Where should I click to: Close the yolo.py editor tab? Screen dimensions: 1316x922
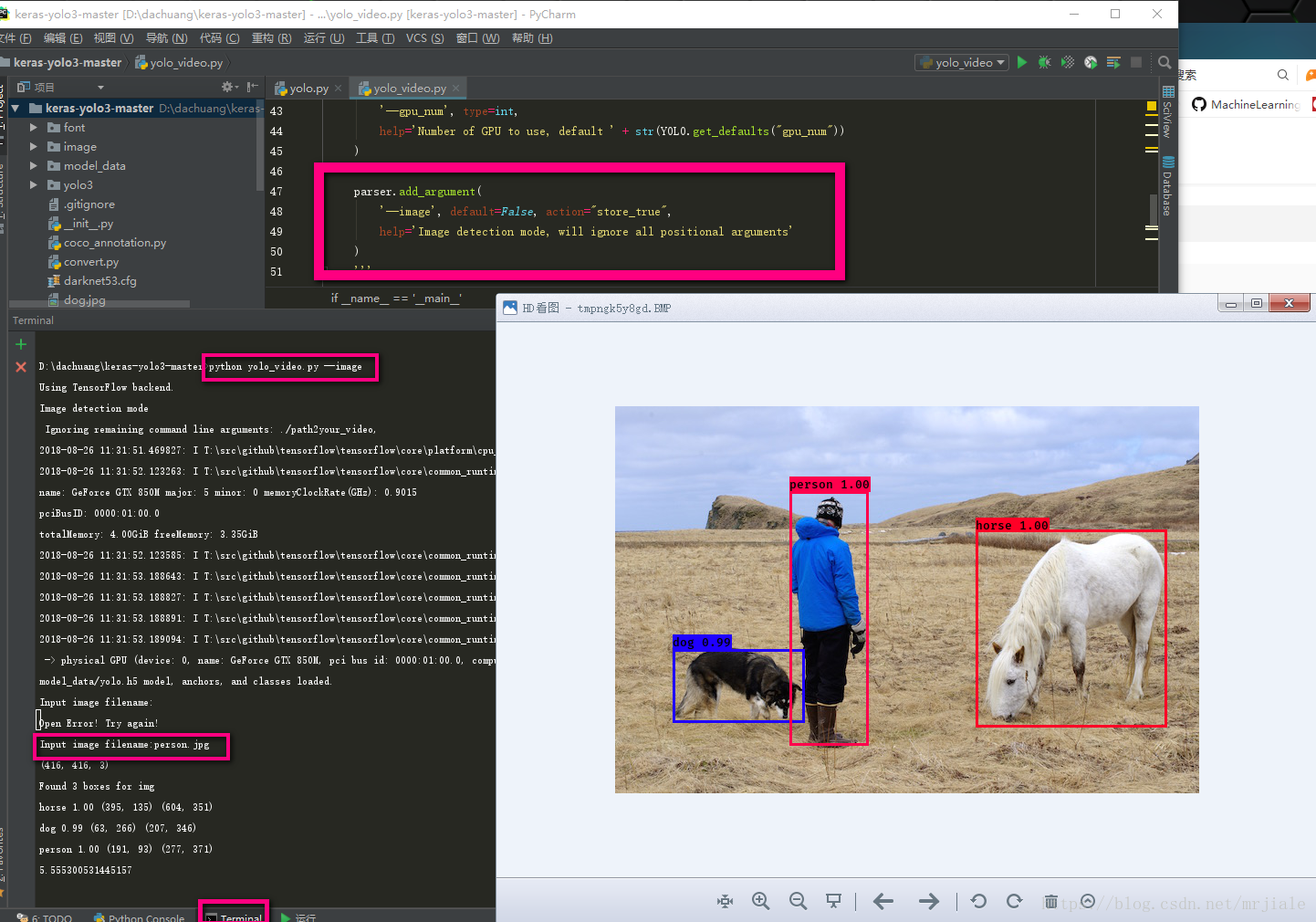[x=338, y=89]
